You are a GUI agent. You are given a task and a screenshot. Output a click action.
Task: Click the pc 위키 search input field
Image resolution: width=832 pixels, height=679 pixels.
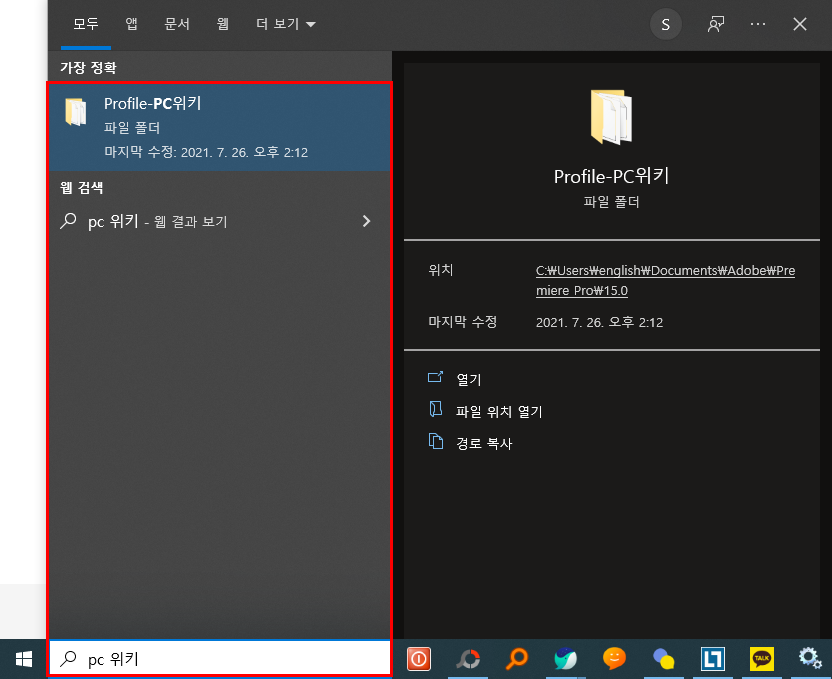(x=220, y=658)
